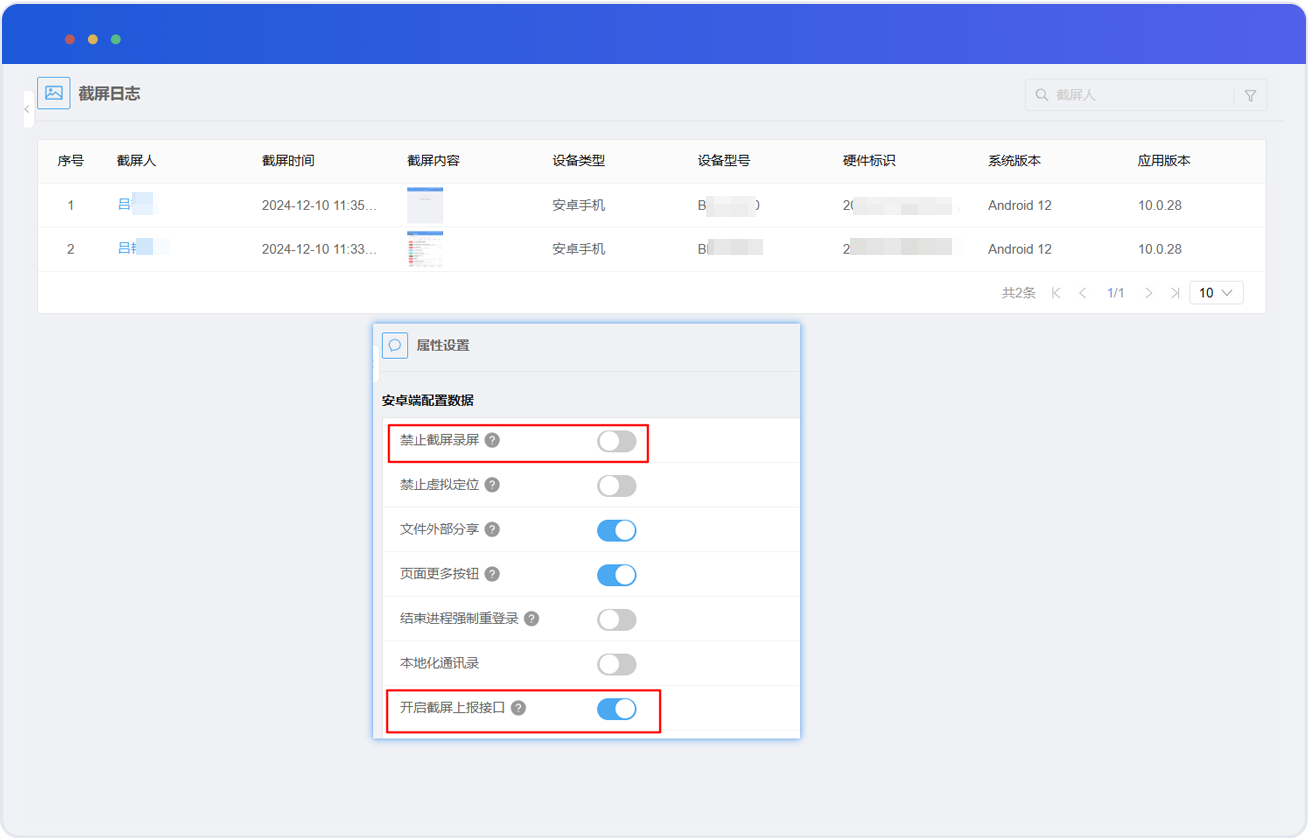Open the page size dropdown showing 10
The width and height of the screenshot is (1308, 838).
[1216, 293]
